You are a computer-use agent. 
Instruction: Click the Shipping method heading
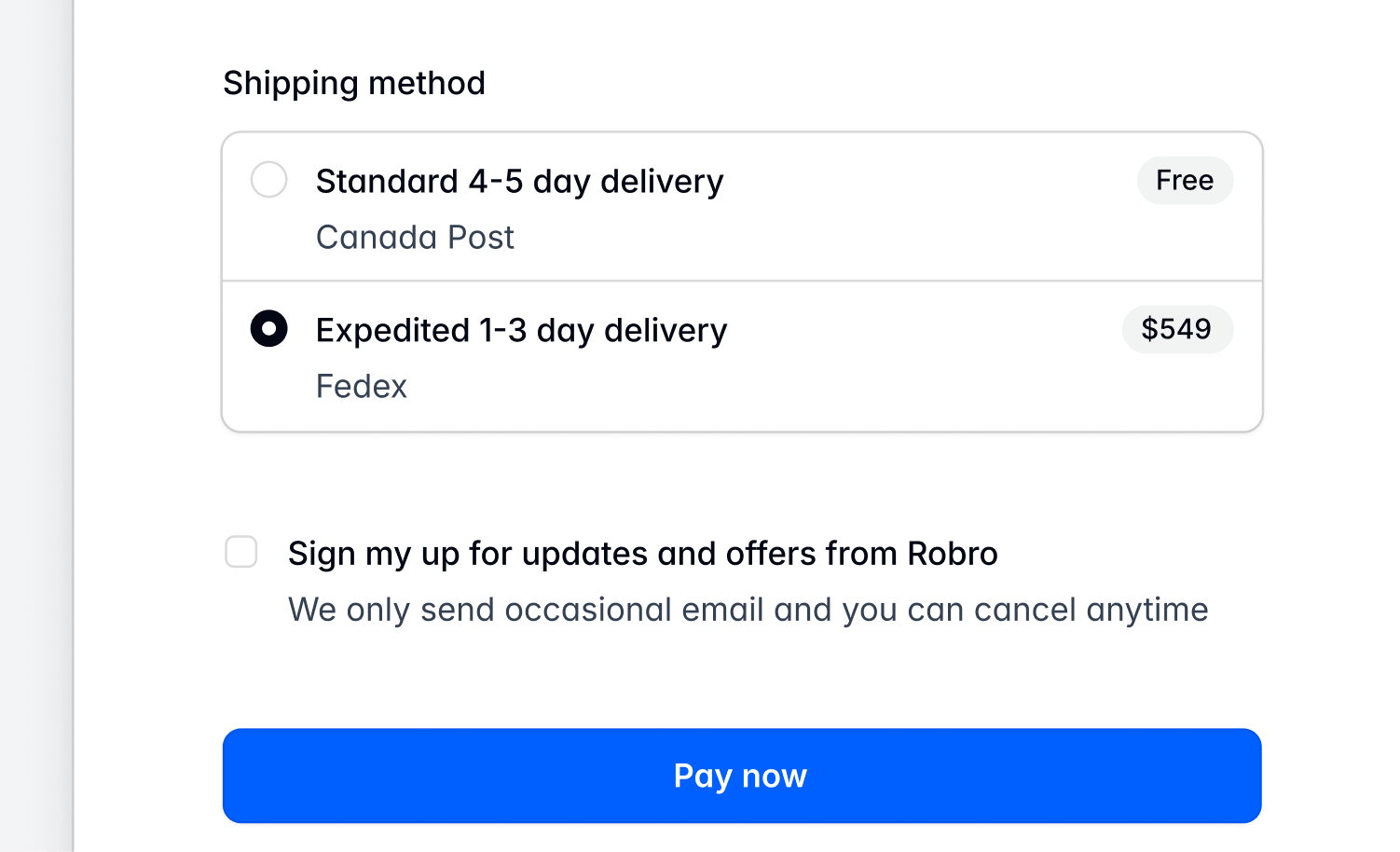354,83
